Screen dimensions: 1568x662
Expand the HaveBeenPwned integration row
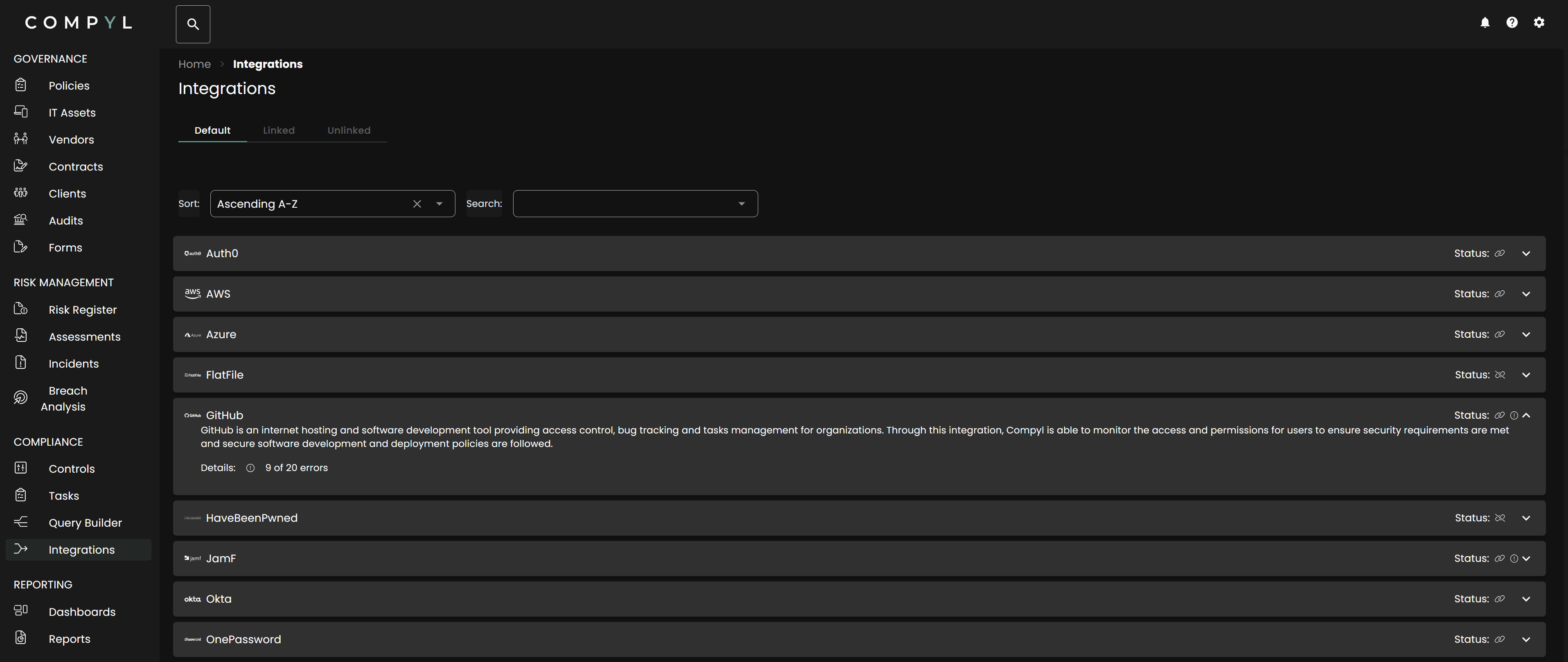1526,518
